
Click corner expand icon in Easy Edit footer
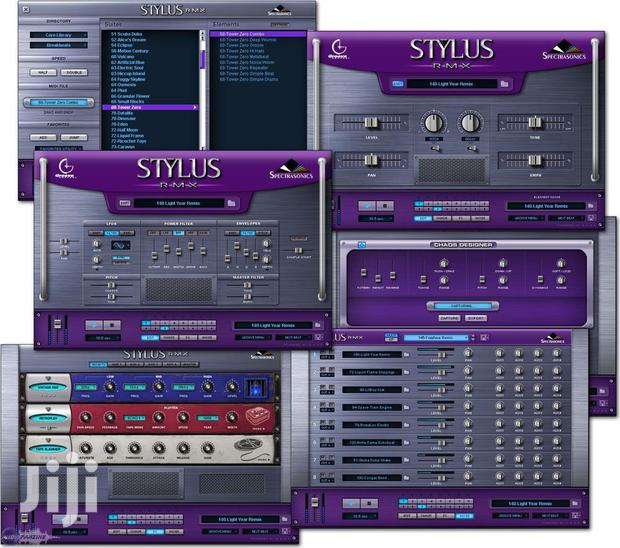[592, 218]
